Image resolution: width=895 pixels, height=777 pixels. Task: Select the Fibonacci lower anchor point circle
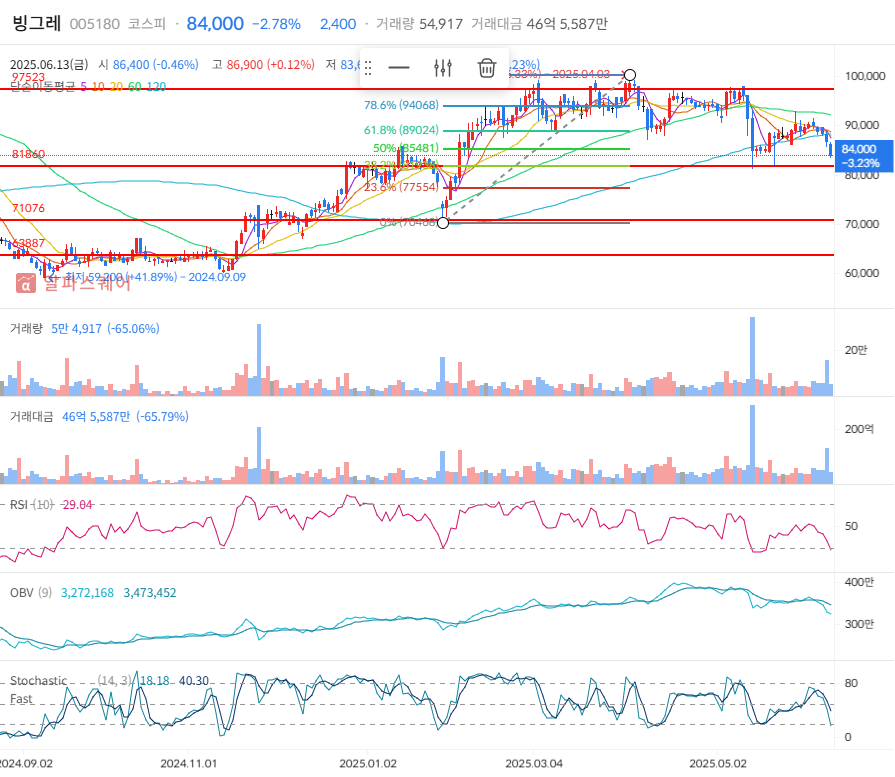tap(443, 222)
